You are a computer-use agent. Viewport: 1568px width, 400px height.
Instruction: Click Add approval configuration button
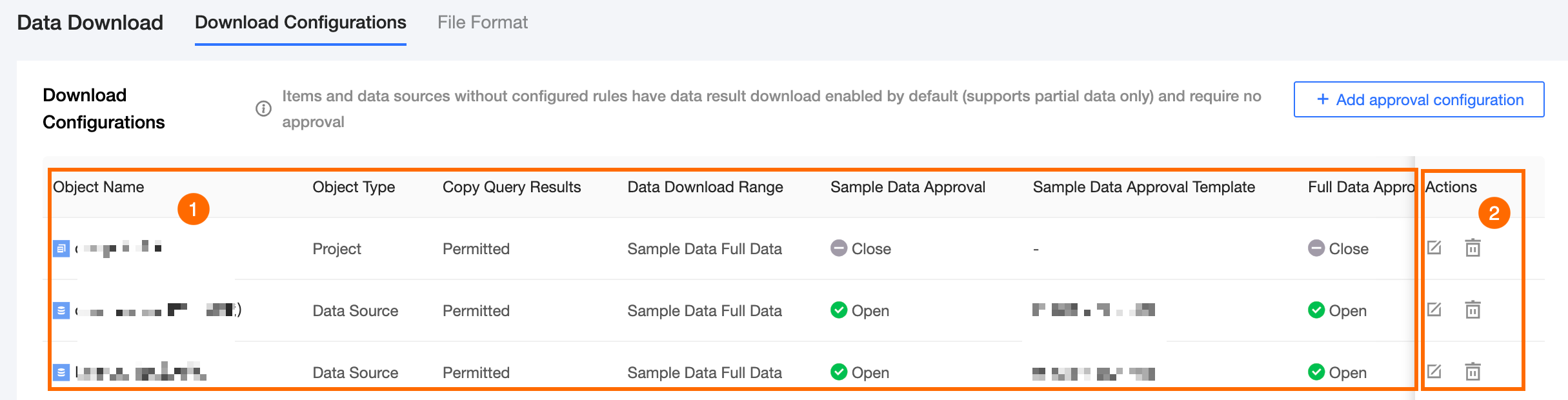(1418, 99)
